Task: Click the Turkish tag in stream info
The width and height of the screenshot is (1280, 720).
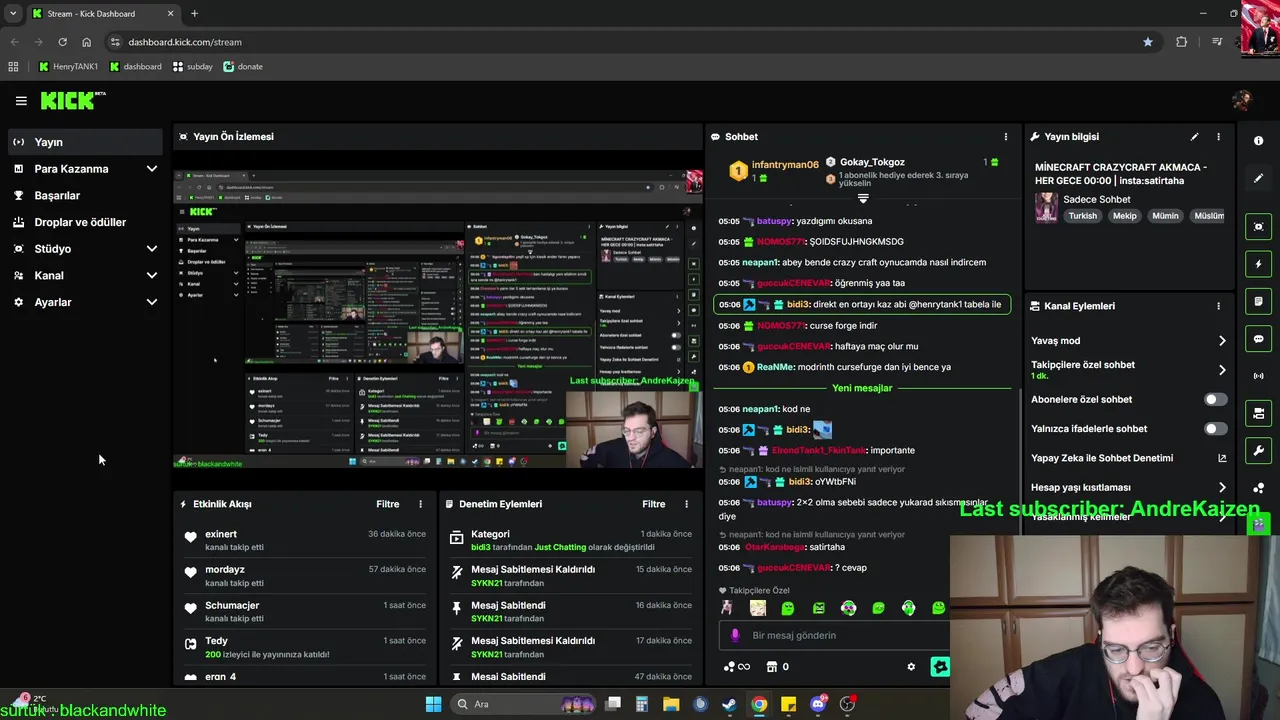Action: tap(1082, 216)
